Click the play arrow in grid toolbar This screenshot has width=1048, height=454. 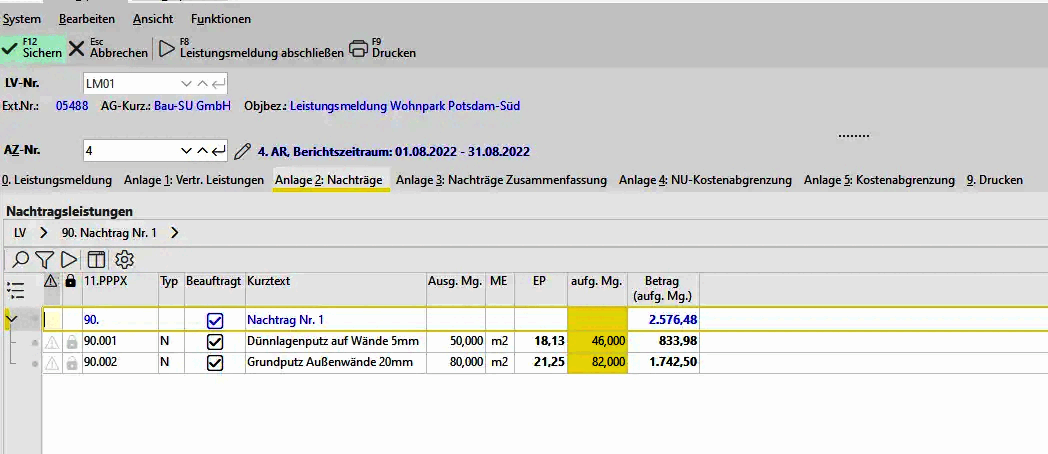click(x=69, y=260)
